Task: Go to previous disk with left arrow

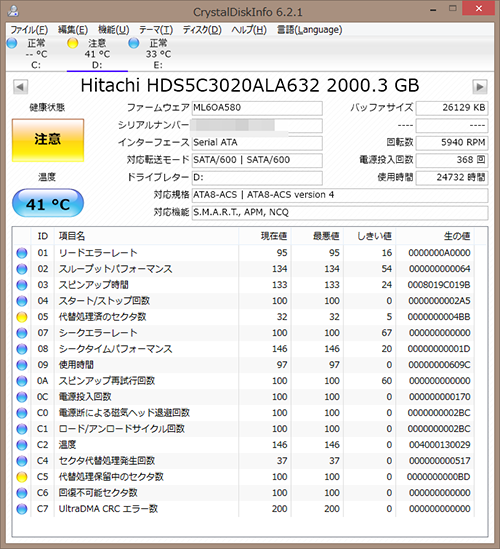Action: [x=20, y=86]
